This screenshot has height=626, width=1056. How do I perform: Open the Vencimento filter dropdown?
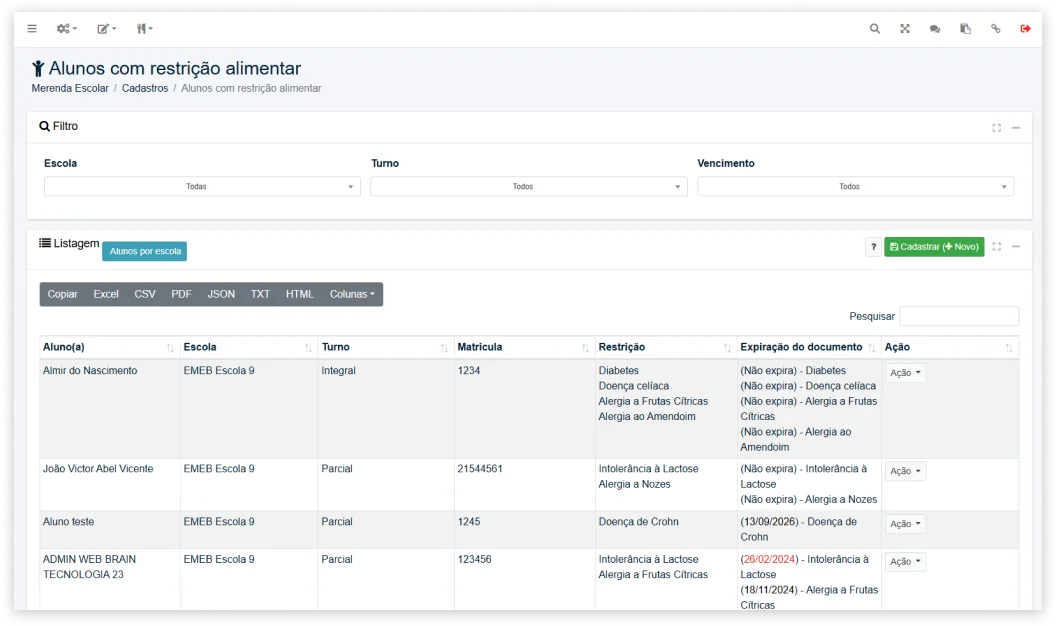pos(855,186)
